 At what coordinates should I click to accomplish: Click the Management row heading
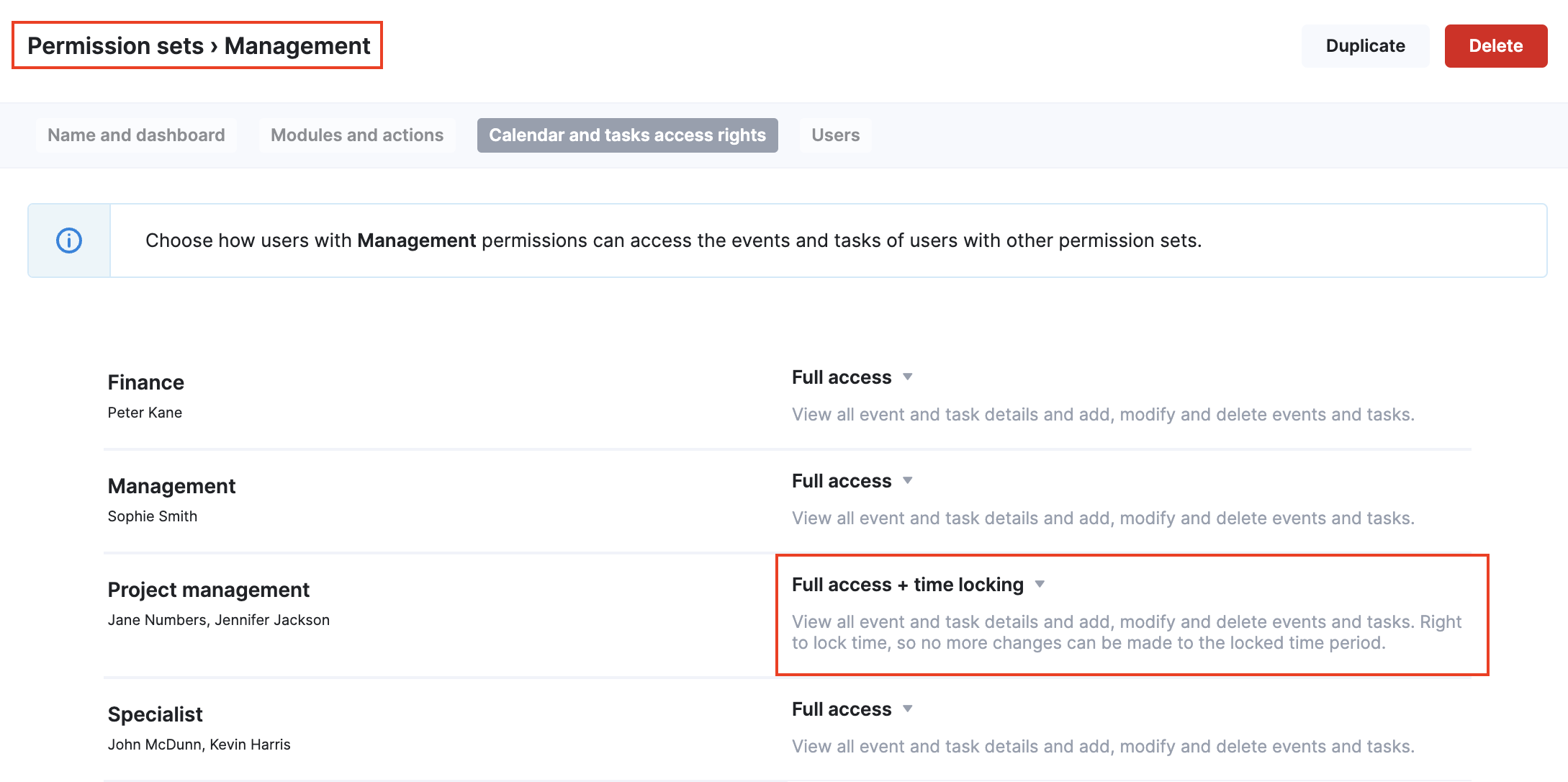pos(171,486)
